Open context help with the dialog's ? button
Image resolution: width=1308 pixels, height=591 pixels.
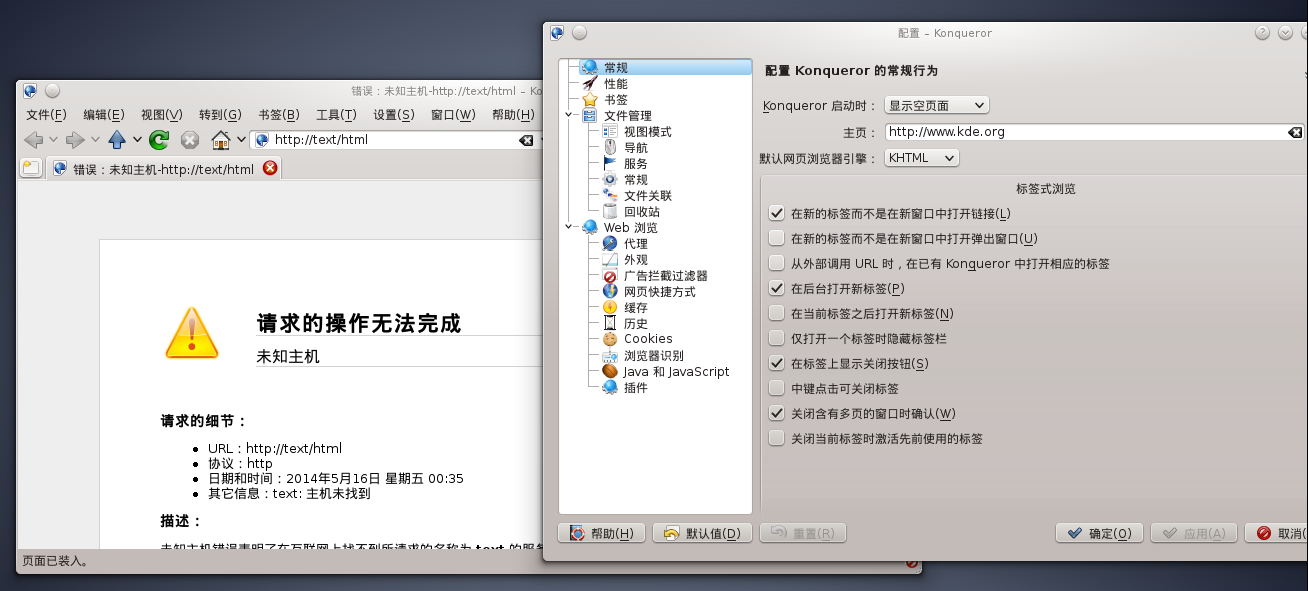[1262, 33]
